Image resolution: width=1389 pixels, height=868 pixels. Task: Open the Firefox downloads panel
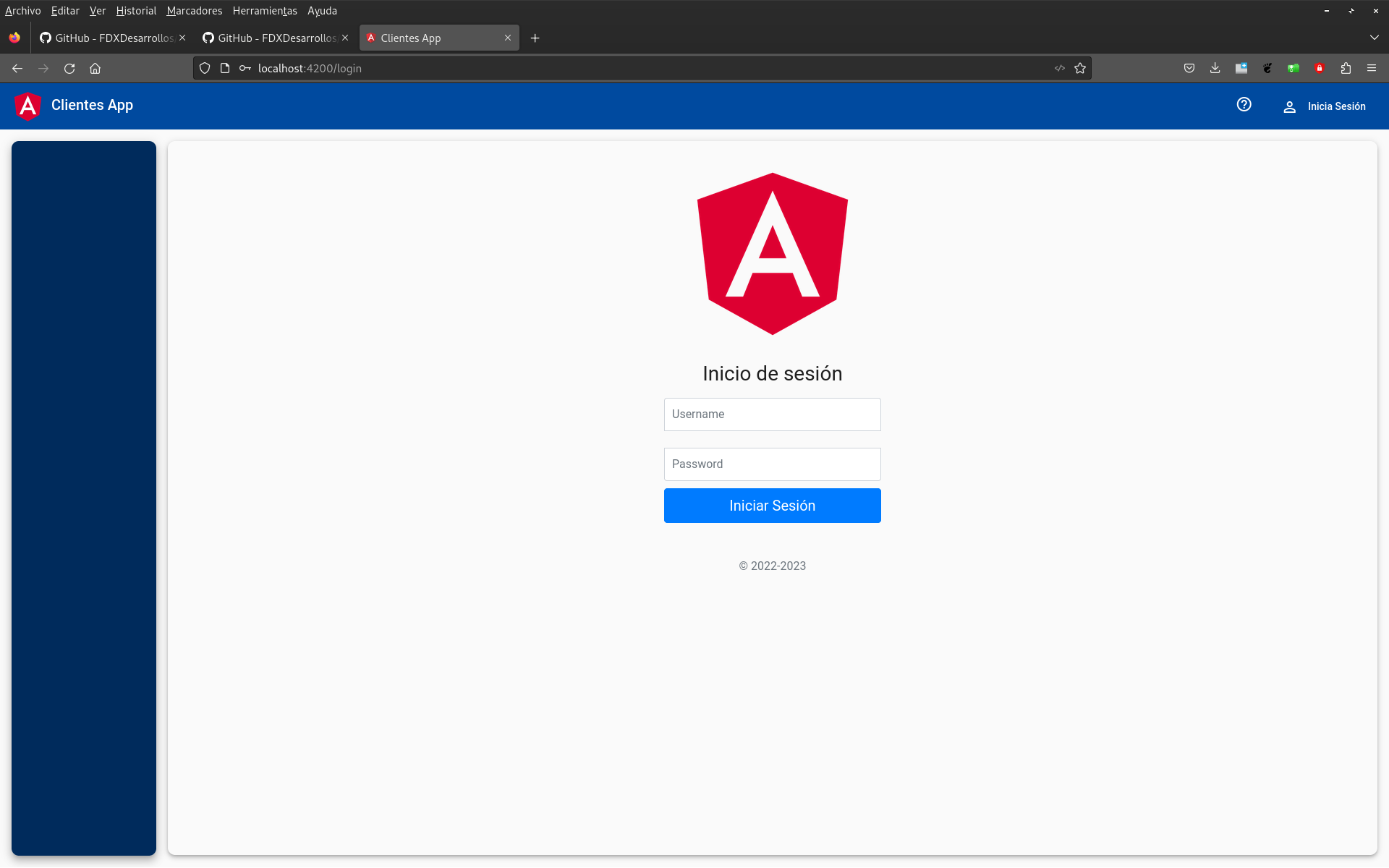click(x=1215, y=68)
